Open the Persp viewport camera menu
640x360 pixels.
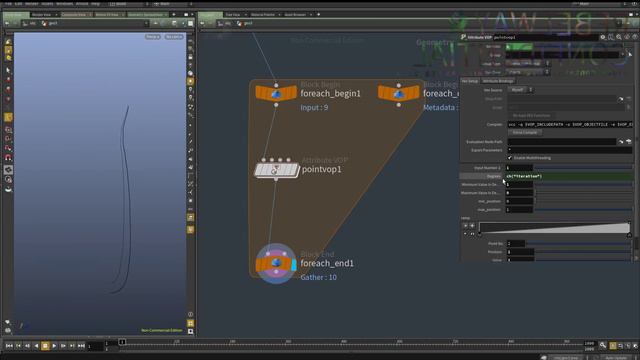pyautogui.click(x=153, y=37)
